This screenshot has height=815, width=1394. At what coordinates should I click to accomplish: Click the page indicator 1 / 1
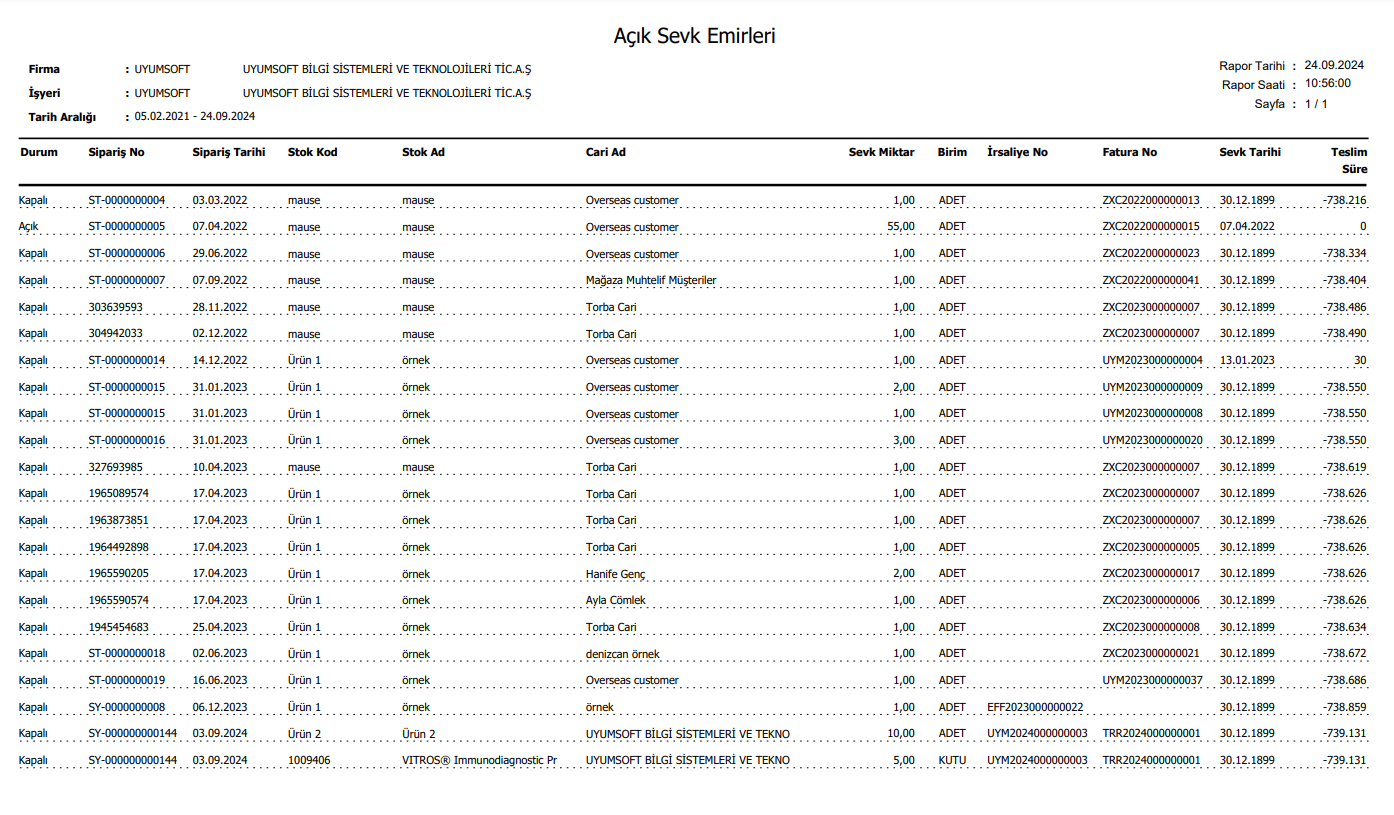point(1316,104)
